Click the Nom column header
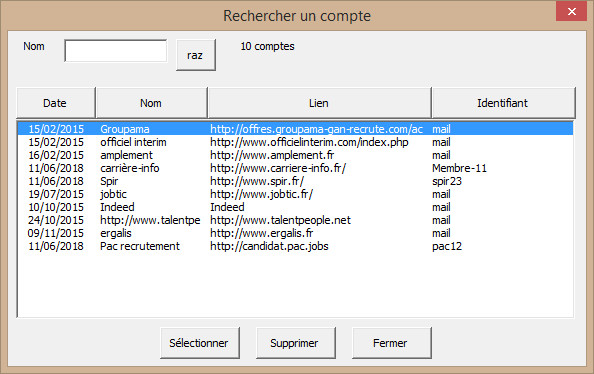Image resolution: width=594 pixels, height=374 pixels. click(x=152, y=103)
